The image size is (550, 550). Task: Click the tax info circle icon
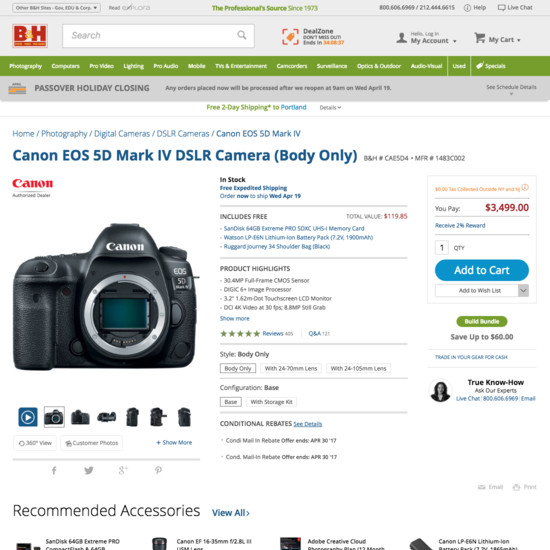pos(525,188)
